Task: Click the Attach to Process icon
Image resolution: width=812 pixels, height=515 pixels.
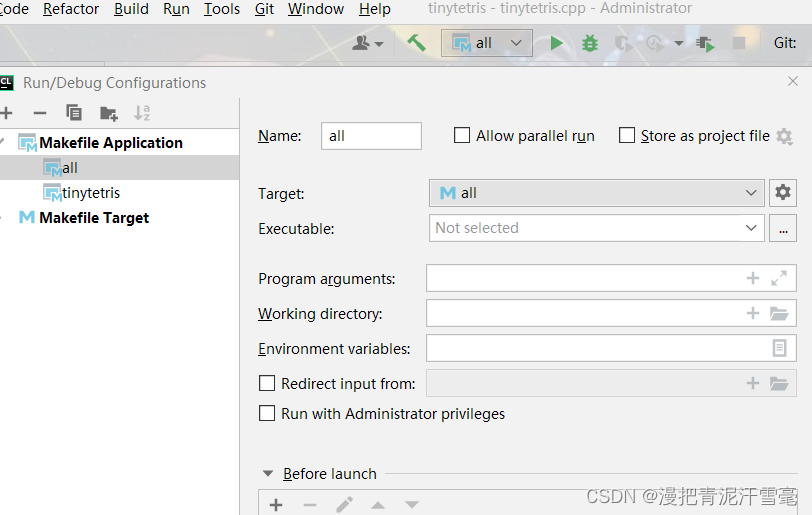Action: 705,44
